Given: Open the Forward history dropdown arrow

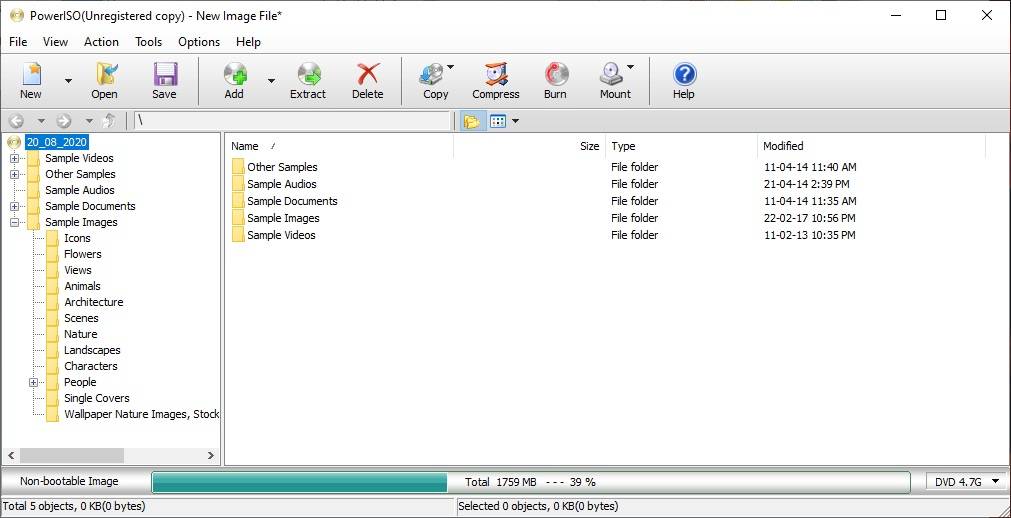Looking at the screenshot, I should click(x=89, y=121).
